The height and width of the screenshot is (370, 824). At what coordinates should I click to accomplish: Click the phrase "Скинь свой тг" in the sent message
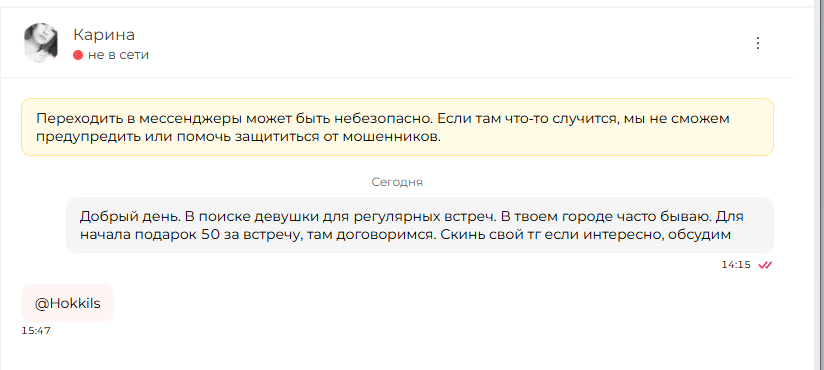pos(490,234)
